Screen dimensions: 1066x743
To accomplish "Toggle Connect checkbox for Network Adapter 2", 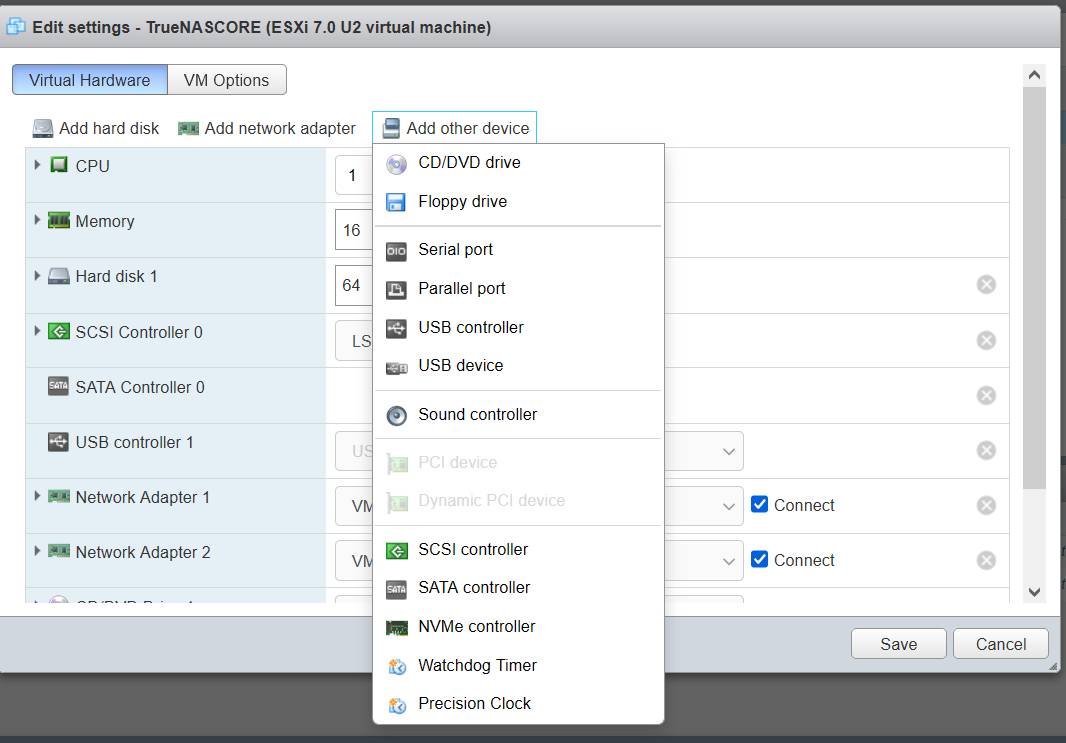I will click(x=760, y=559).
